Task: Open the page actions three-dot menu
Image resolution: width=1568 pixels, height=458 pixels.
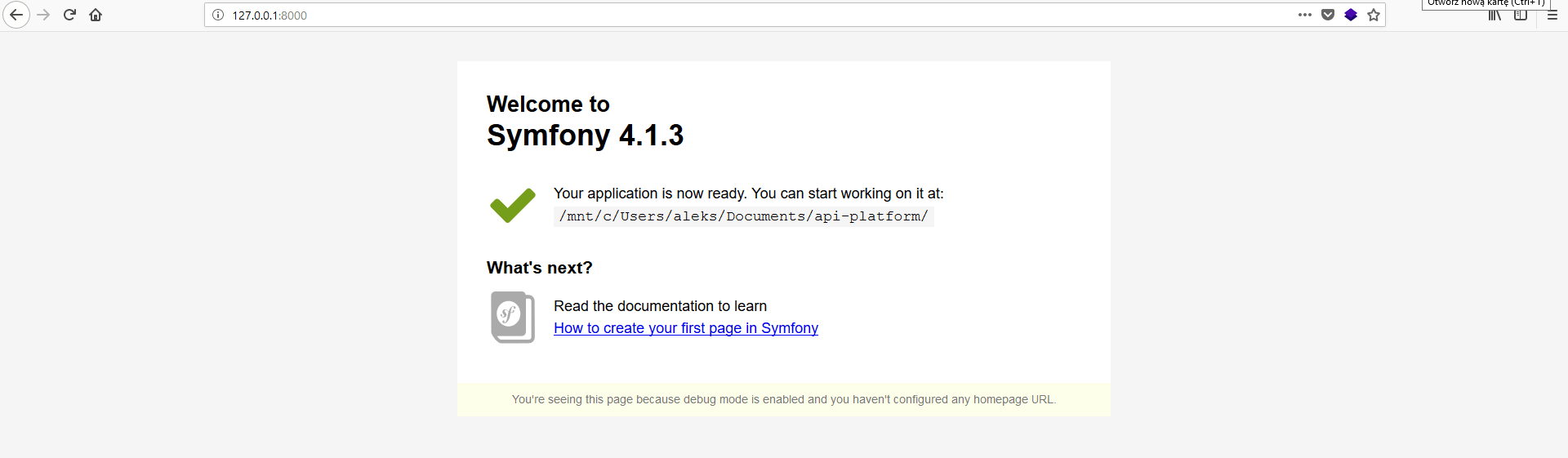Action: [x=1305, y=15]
